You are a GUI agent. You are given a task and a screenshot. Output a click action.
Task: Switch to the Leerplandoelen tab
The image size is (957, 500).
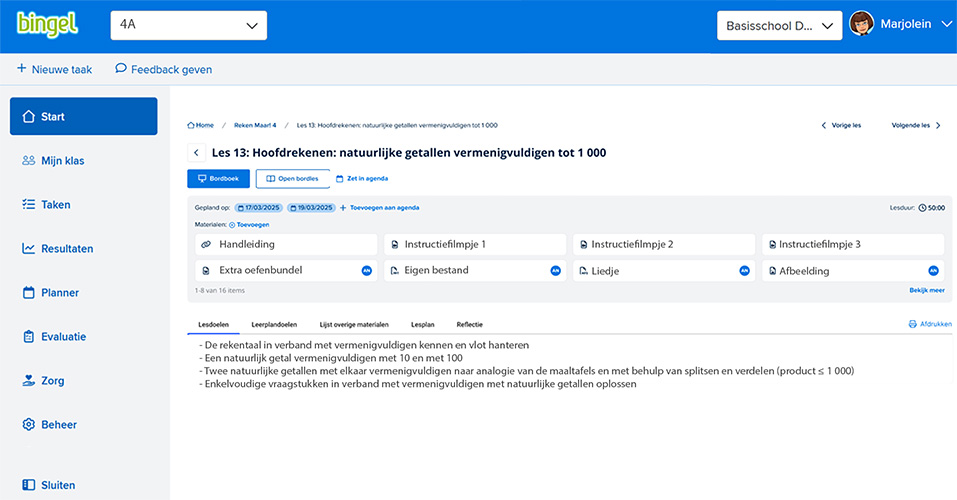[274, 324]
